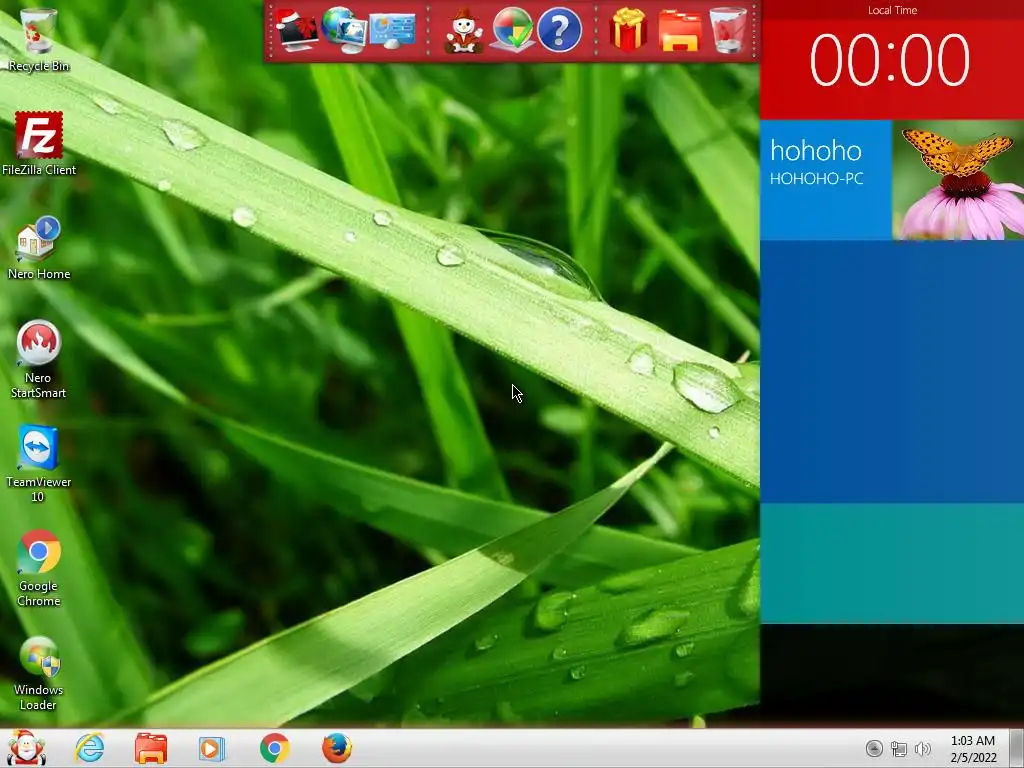Select the Windows Loader desktop icon
Screen dimensions: 1024x768
point(39,673)
